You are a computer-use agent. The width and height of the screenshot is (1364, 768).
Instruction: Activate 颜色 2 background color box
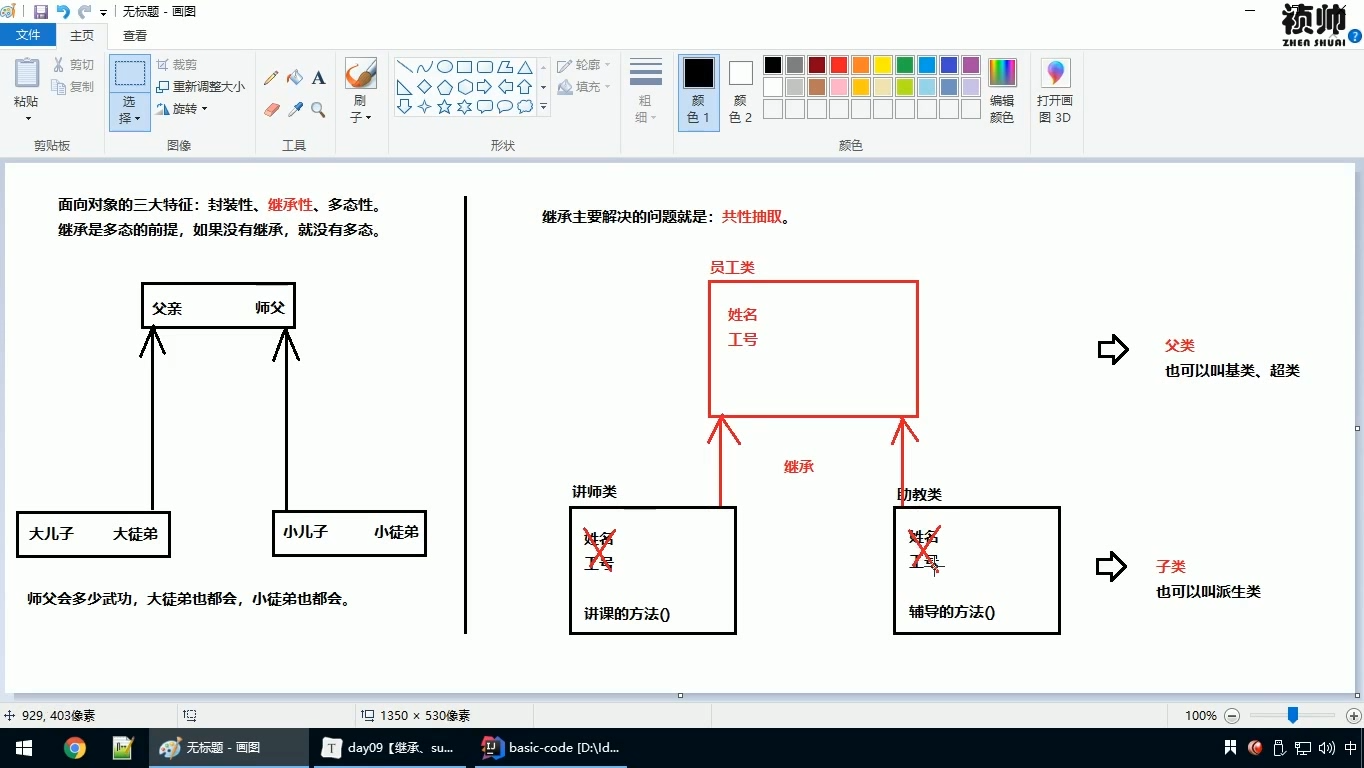pos(741,92)
